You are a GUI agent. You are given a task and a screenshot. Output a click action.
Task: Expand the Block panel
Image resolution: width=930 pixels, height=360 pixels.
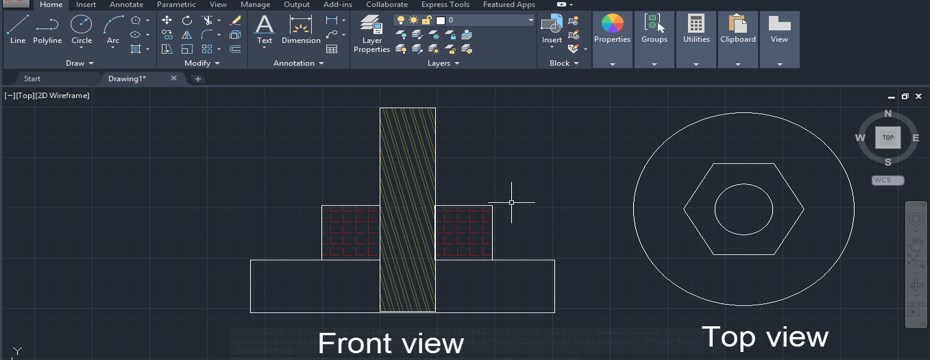pos(564,63)
